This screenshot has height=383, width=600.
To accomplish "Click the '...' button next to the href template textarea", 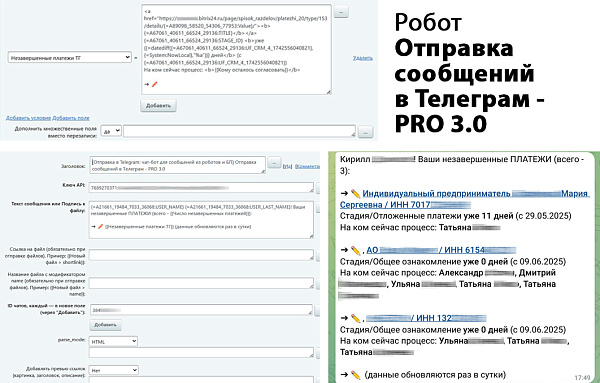I will click(x=341, y=12).
